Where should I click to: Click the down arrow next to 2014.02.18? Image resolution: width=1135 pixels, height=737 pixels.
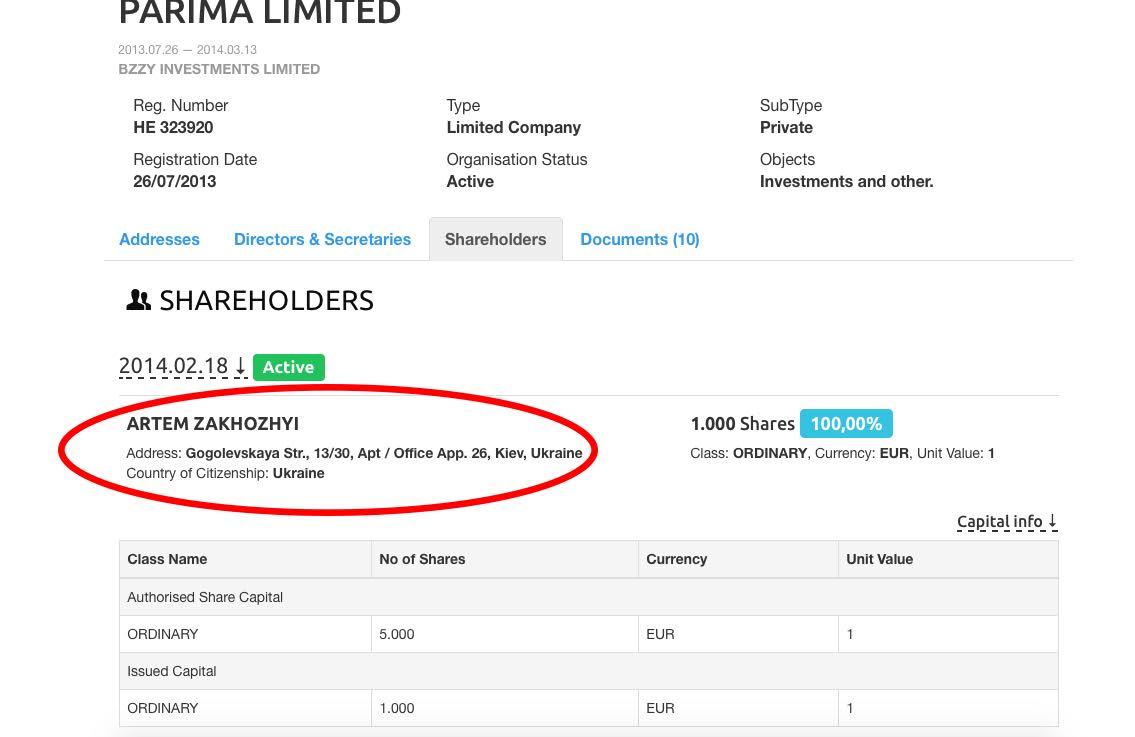(x=240, y=366)
